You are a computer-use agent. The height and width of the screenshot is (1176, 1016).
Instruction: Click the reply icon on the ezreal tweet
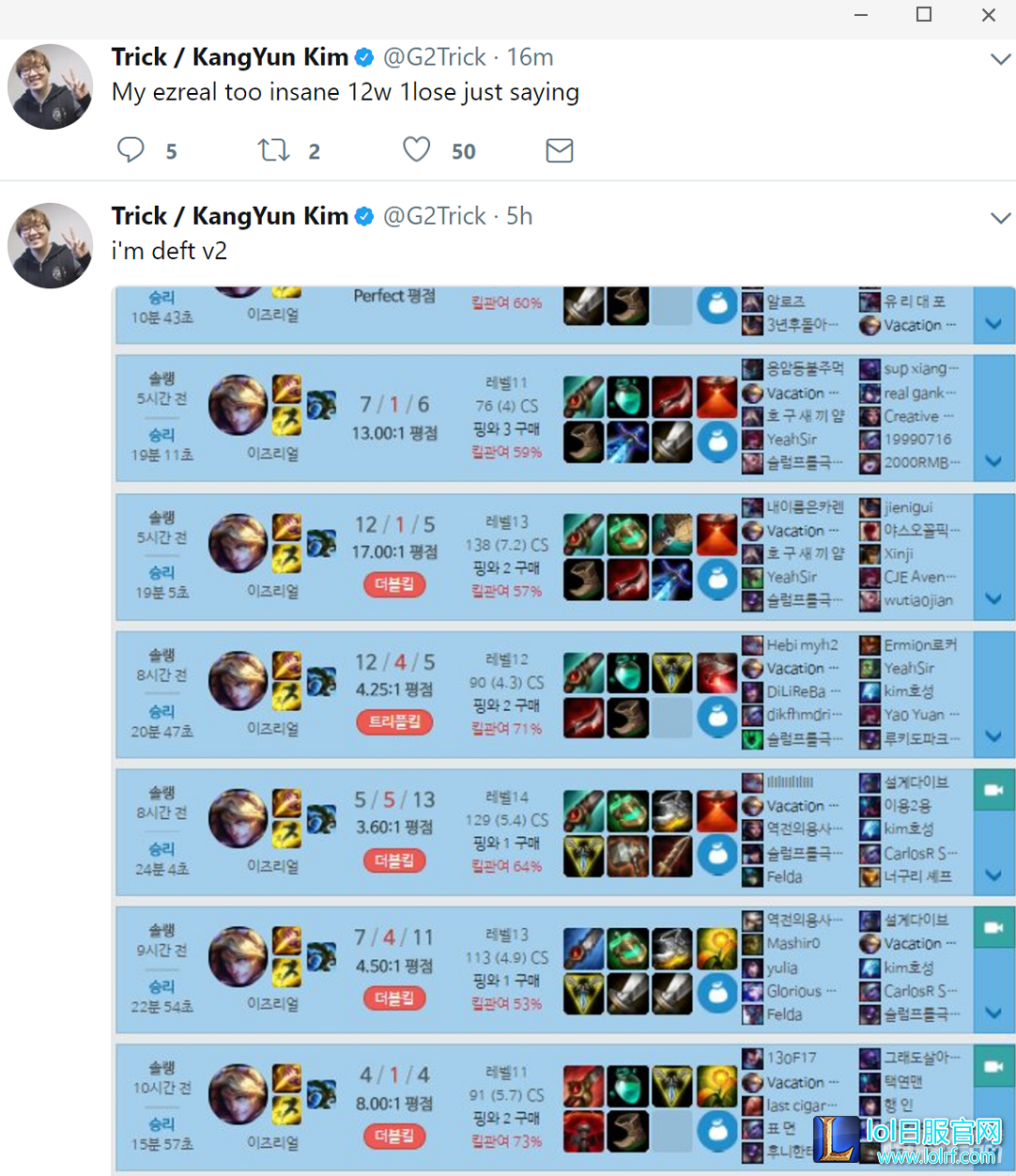[x=131, y=150]
